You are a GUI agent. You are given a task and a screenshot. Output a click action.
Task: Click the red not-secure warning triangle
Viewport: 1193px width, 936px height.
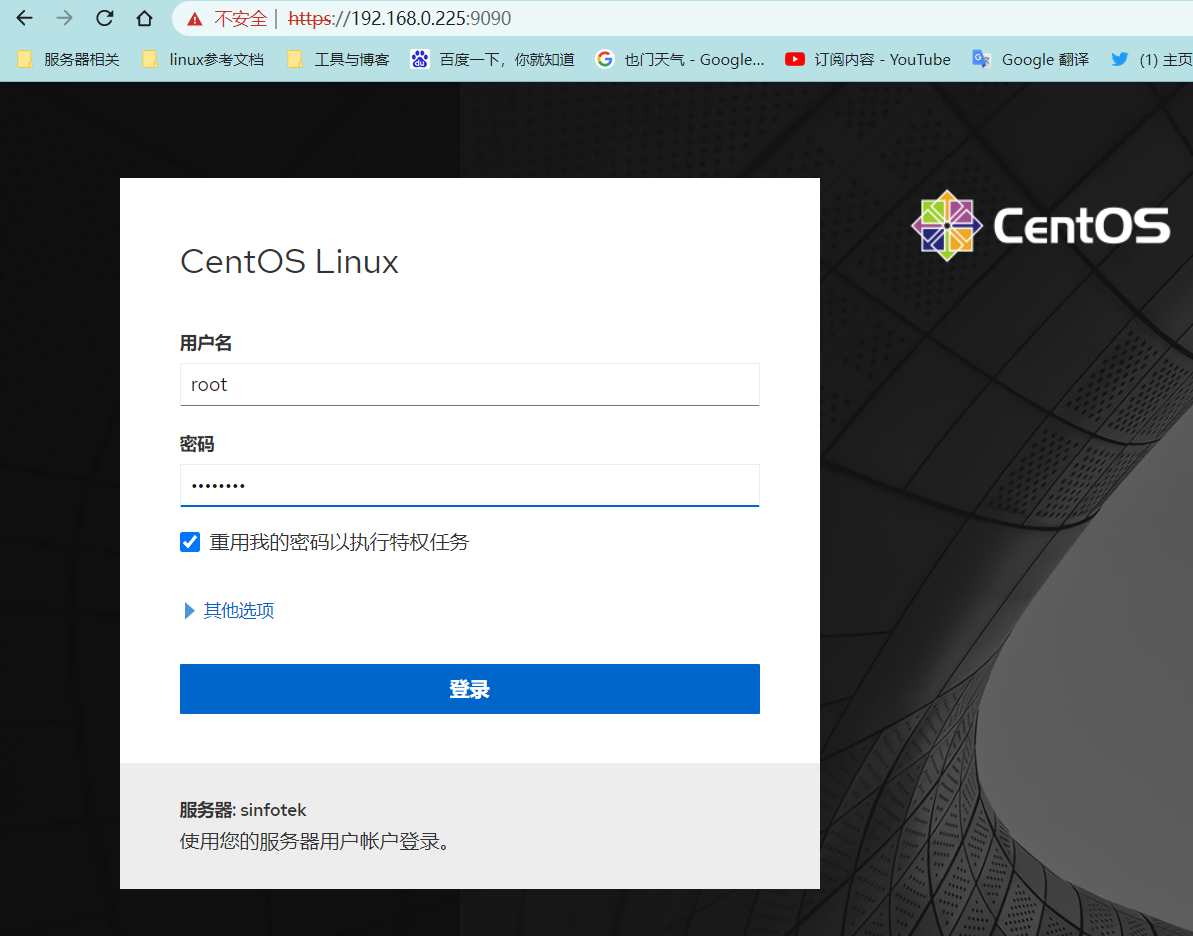coord(194,19)
